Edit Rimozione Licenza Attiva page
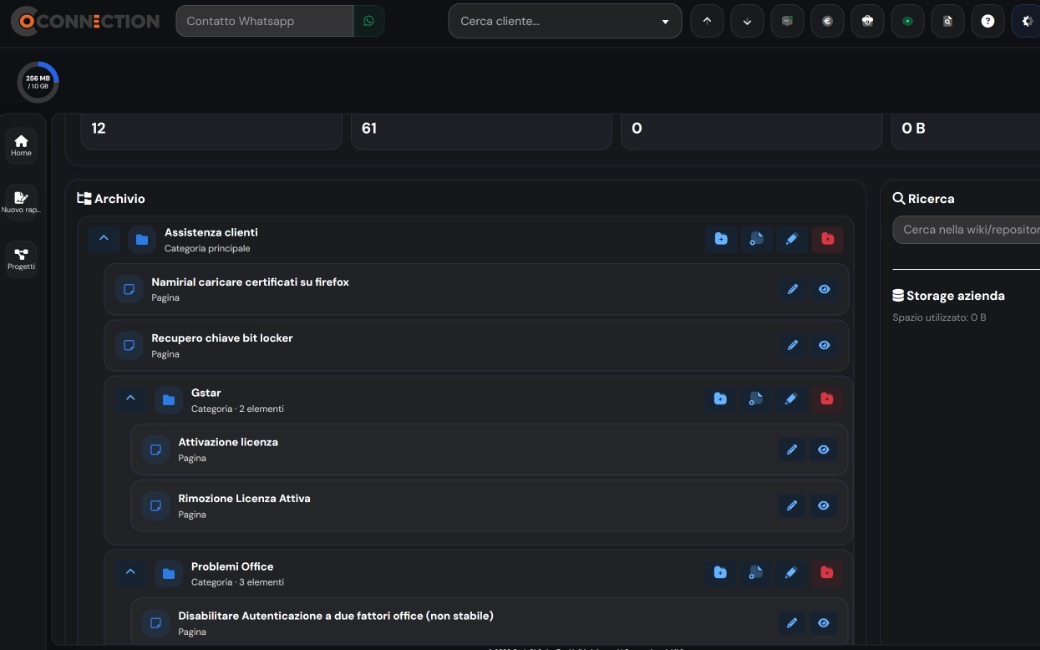Image resolution: width=1040 pixels, height=650 pixels. (792, 505)
